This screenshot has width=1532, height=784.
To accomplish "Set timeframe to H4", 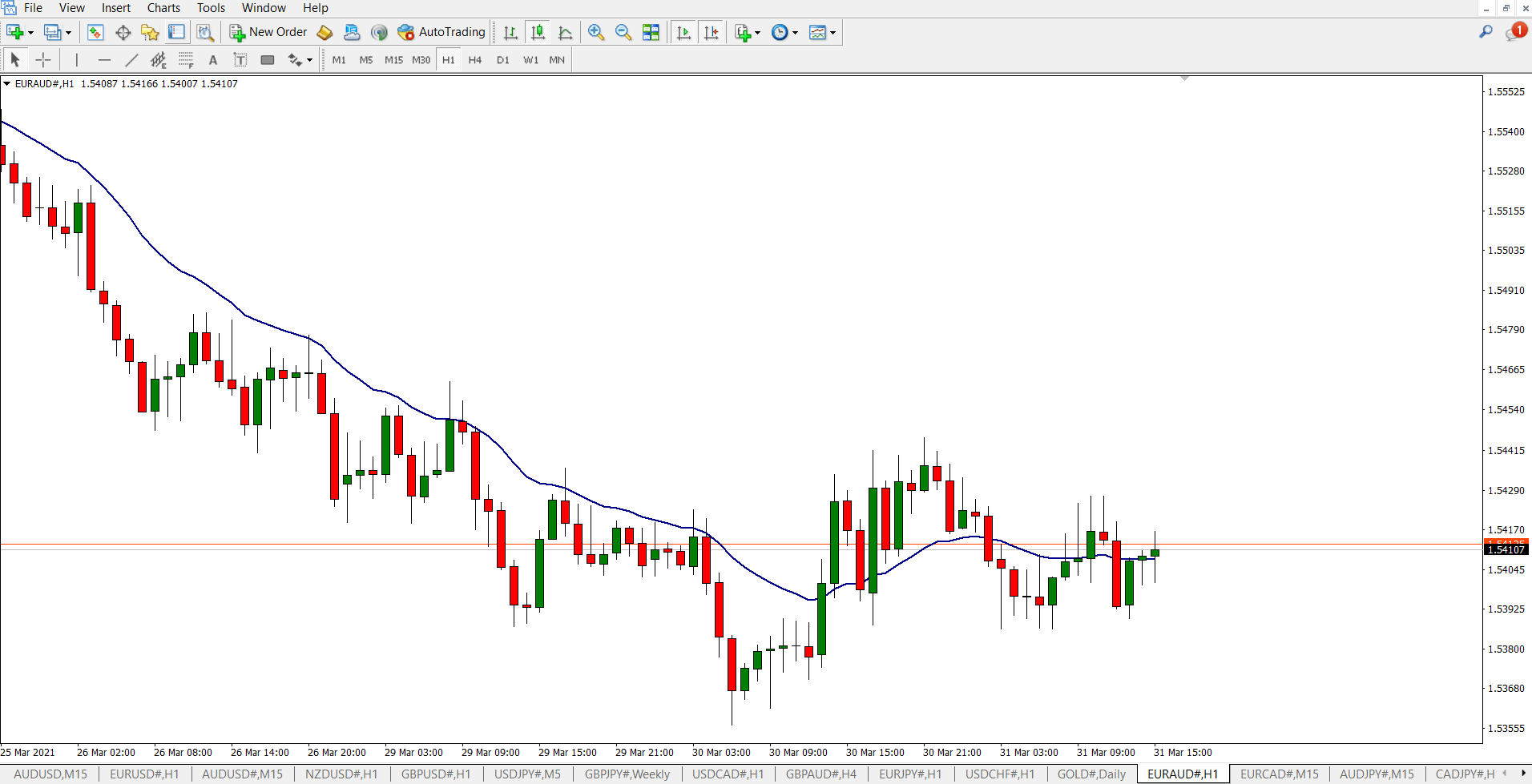I will click(475, 60).
